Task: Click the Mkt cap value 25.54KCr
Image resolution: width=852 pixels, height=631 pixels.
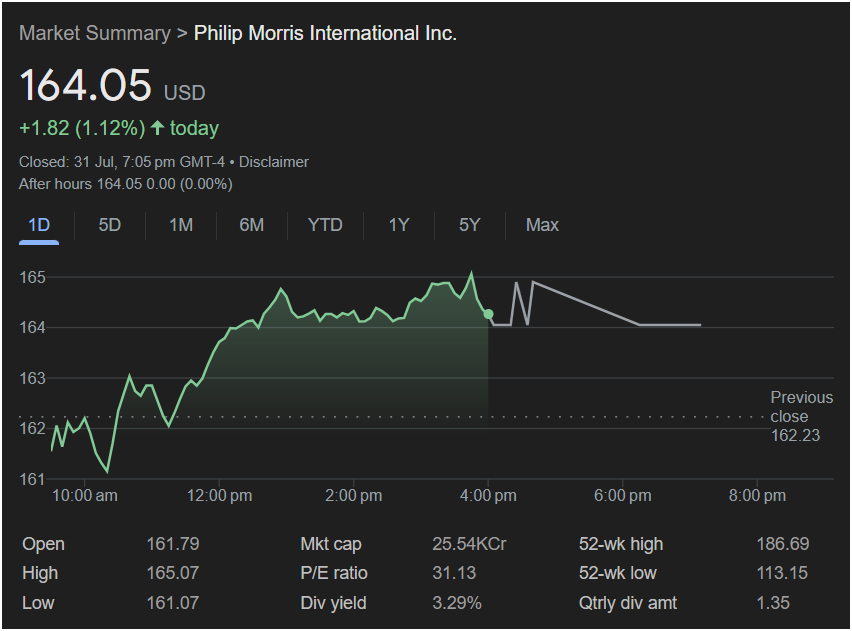Action: 468,544
